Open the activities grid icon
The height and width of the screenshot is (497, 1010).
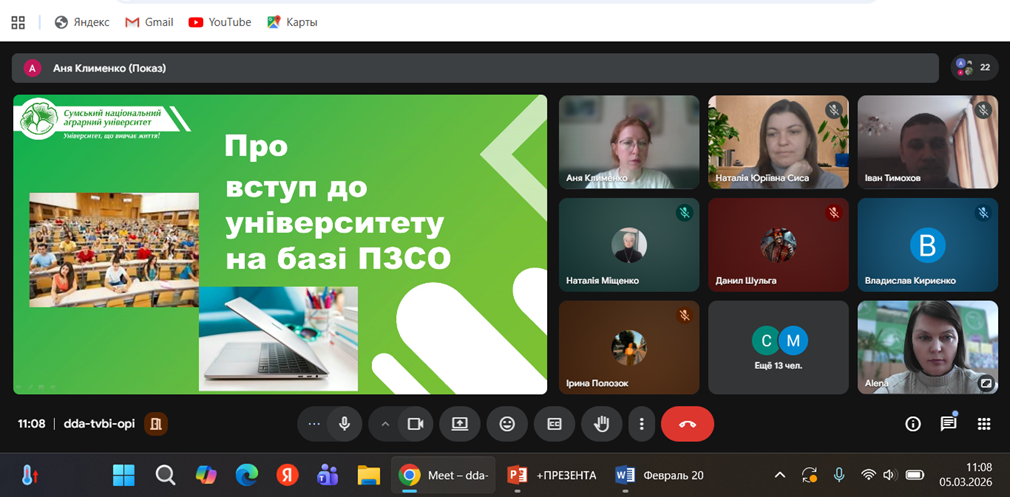coord(984,424)
